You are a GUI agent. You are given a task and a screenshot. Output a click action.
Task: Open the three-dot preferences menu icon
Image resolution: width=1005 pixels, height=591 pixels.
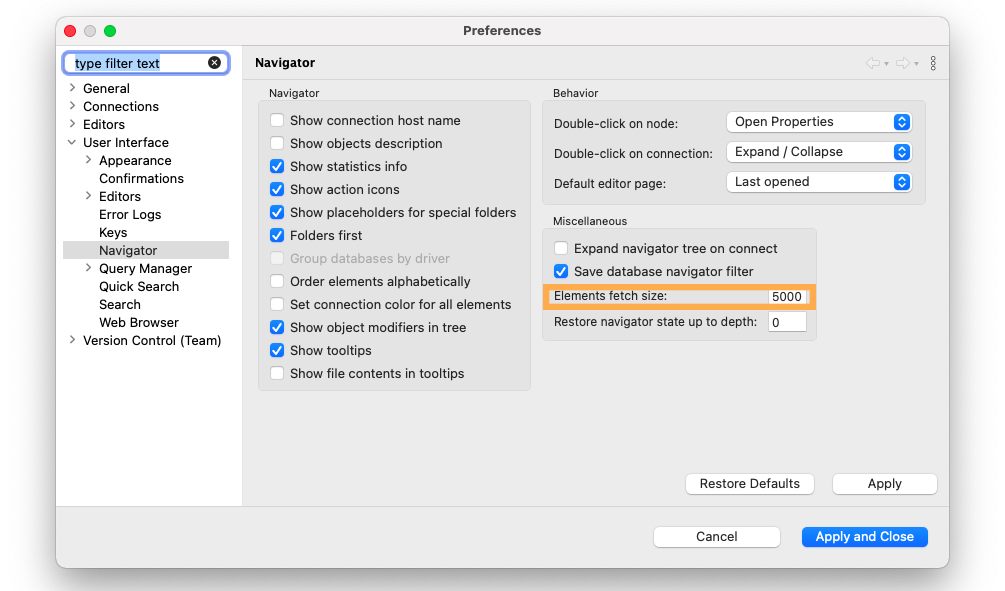point(933,63)
